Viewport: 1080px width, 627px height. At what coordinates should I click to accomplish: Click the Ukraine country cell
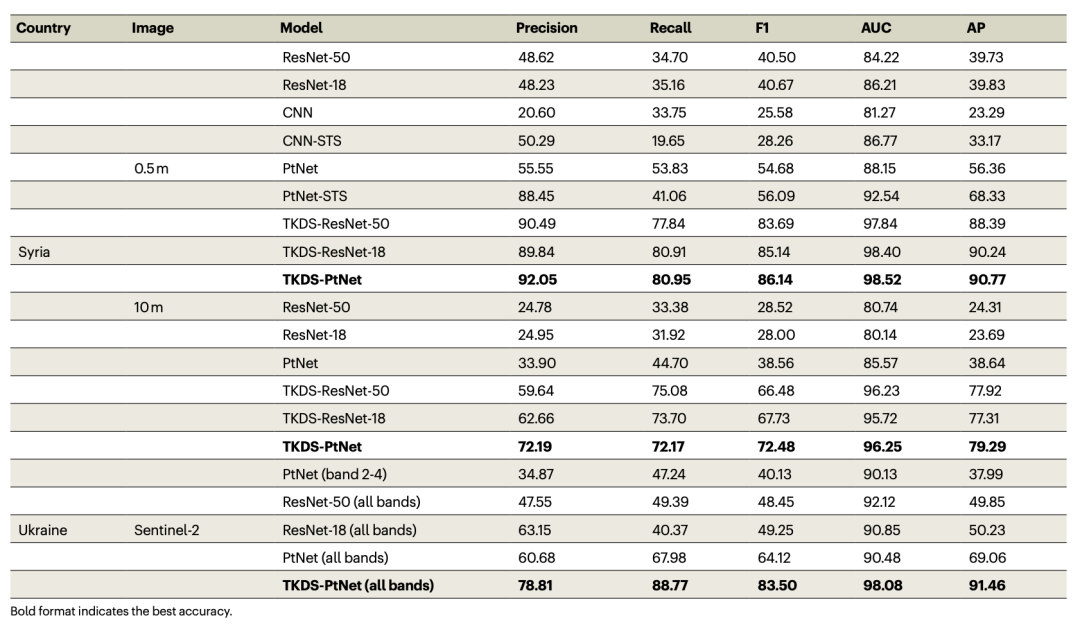tap(42, 530)
